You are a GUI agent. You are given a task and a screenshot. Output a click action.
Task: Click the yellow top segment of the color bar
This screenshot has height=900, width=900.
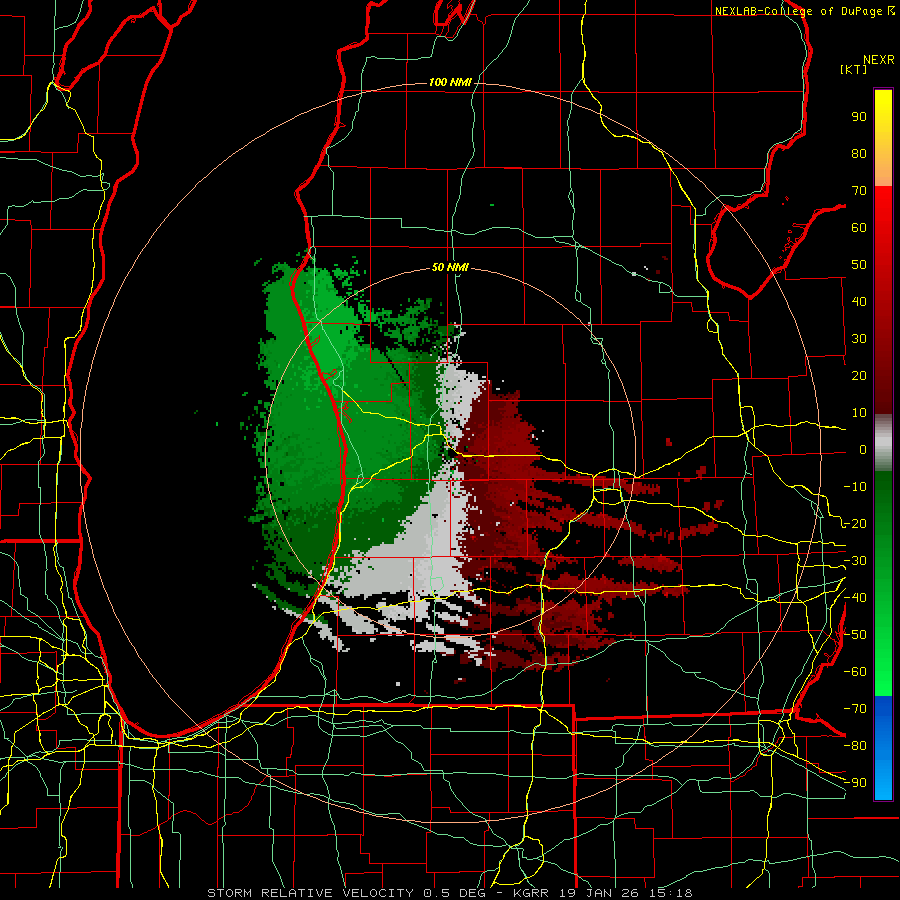[883, 138]
